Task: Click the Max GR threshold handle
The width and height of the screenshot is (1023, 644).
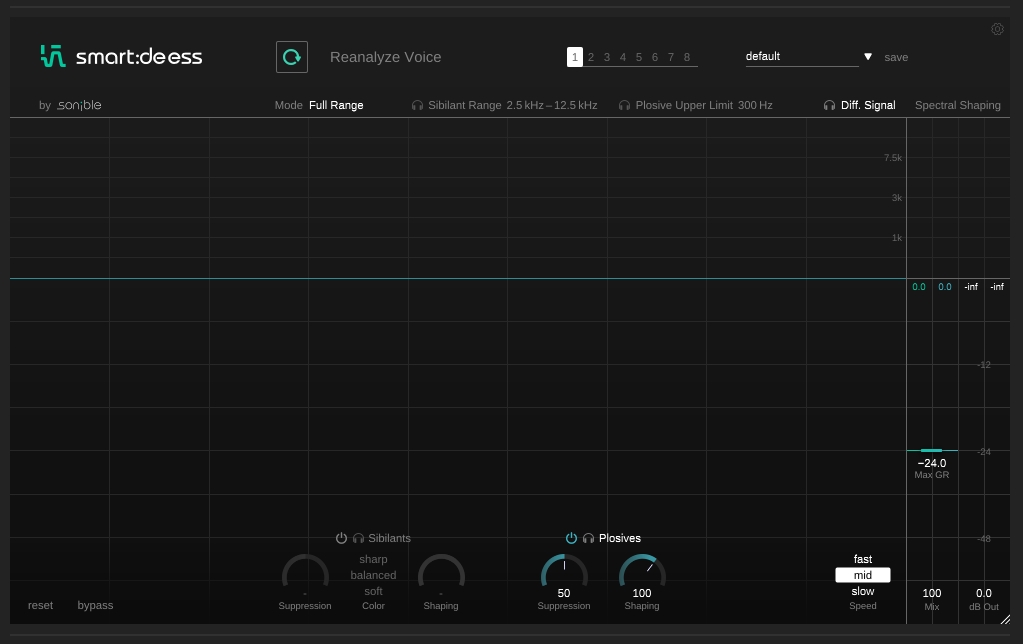Action: pyautogui.click(x=932, y=450)
